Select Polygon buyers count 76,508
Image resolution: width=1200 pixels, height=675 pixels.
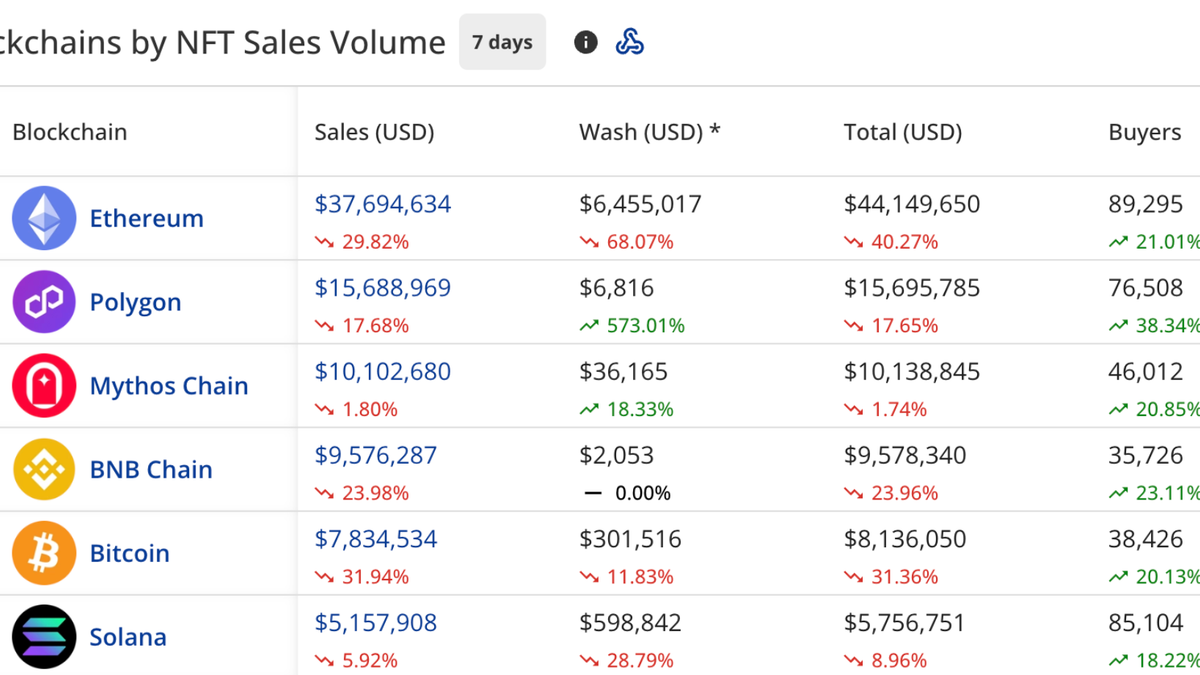pyautogui.click(x=1146, y=288)
